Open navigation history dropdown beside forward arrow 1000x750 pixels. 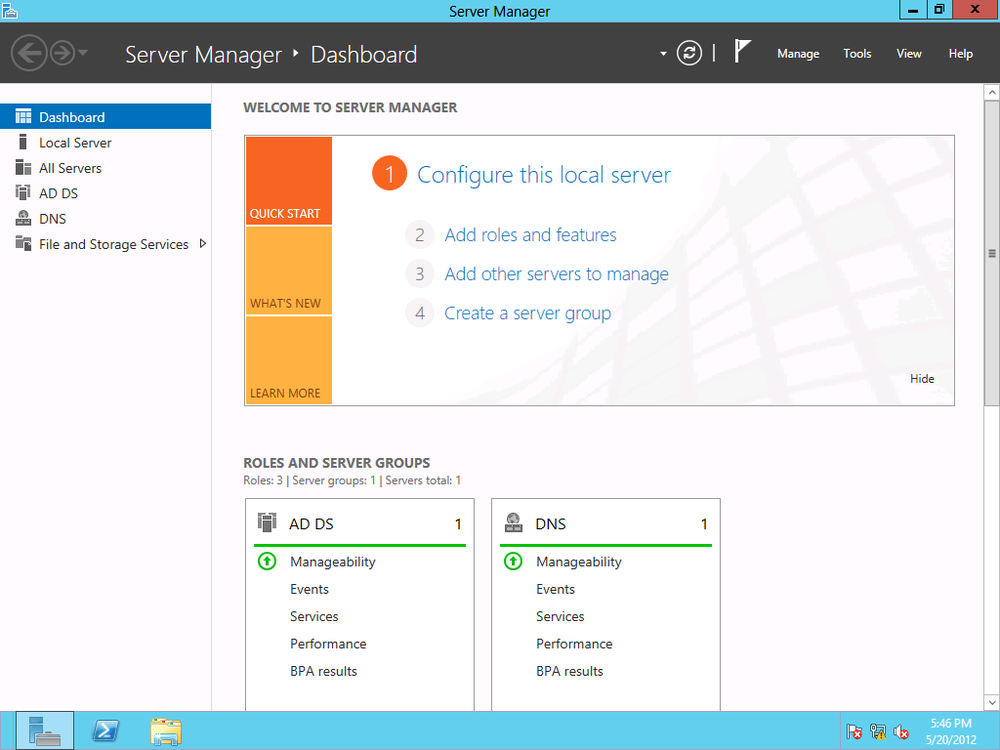(x=83, y=53)
